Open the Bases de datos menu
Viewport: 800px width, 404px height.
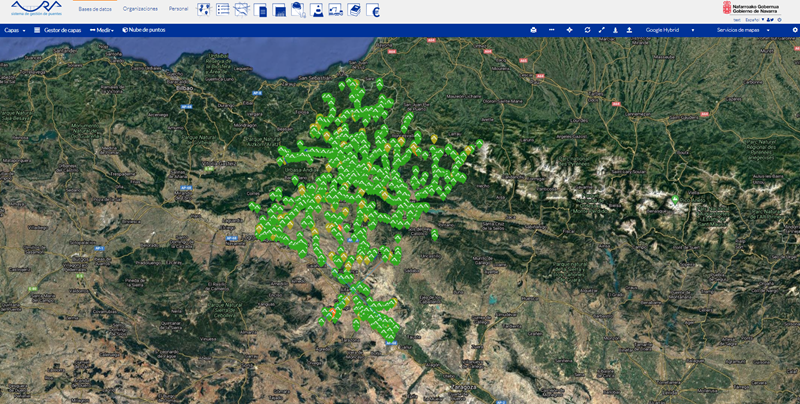coord(95,8)
